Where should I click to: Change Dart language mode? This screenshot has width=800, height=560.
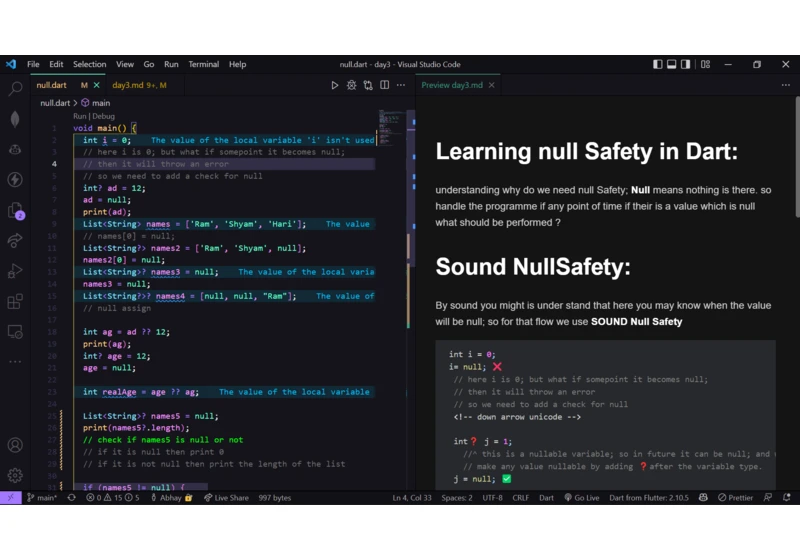(x=546, y=498)
